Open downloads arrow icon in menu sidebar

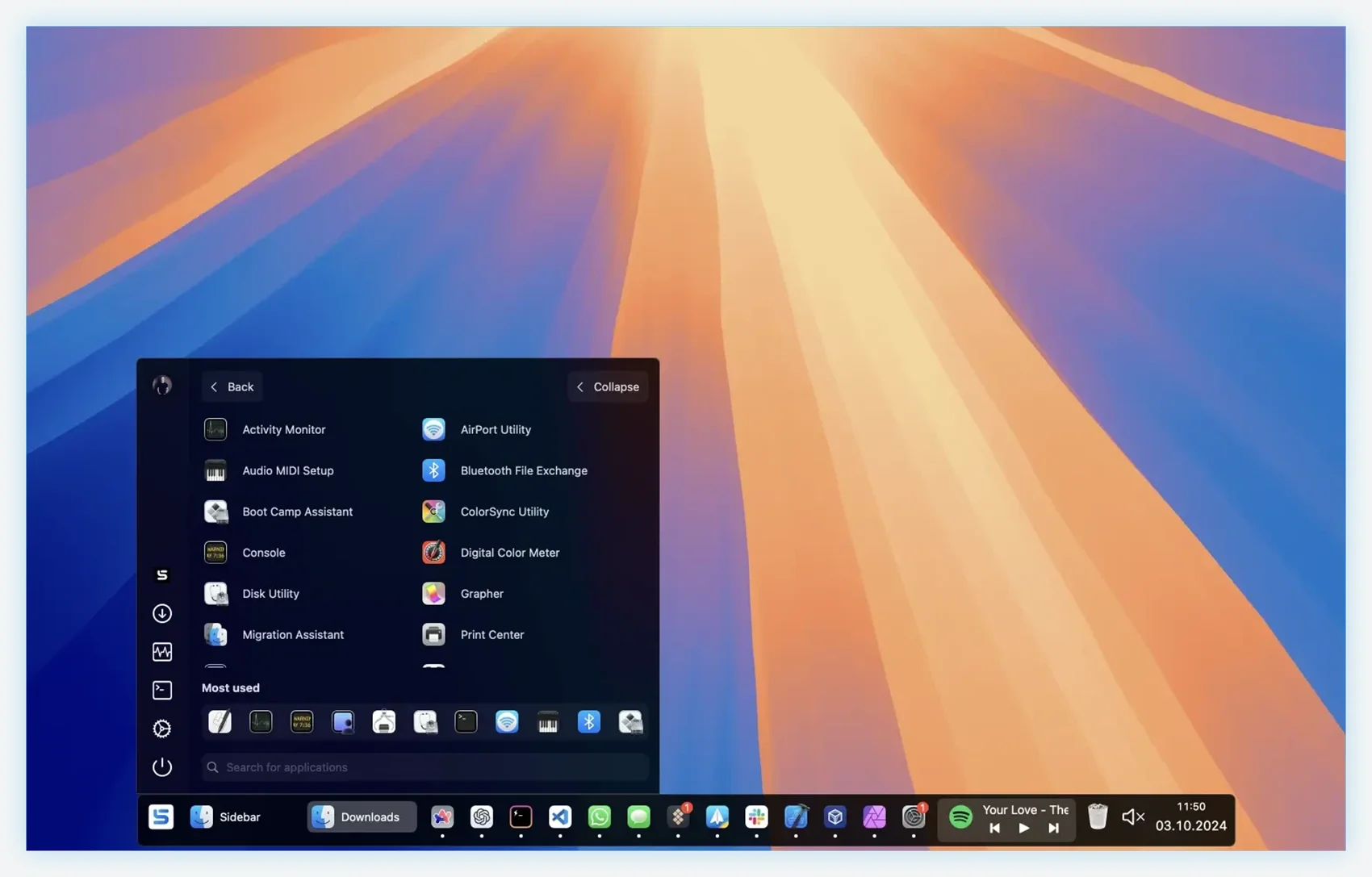pyautogui.click(x=162, y=614)
